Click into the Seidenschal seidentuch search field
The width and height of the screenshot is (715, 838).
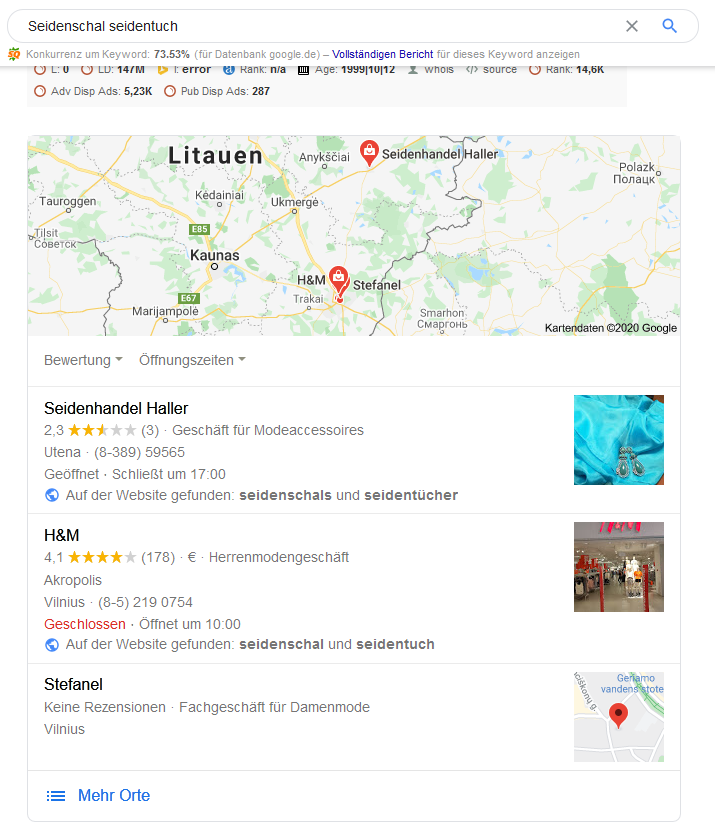[321, 26]
